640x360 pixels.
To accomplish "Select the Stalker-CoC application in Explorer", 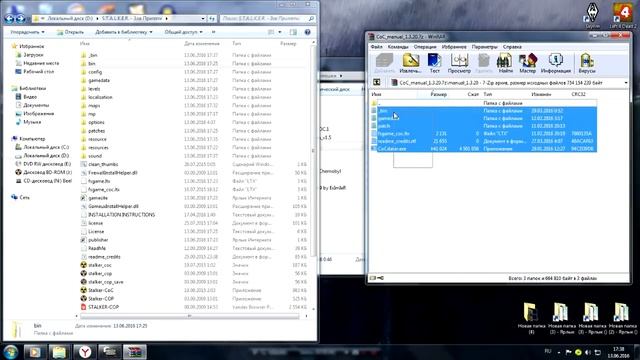I will [101, 290].
